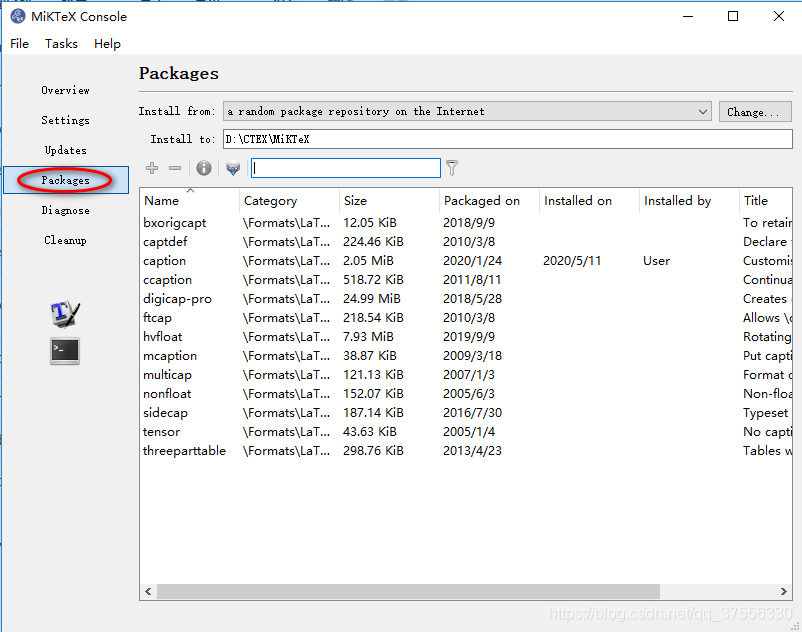Select the hvfloat package row
The width and height of the screenshot is (802, 632).
click(466, 337)
